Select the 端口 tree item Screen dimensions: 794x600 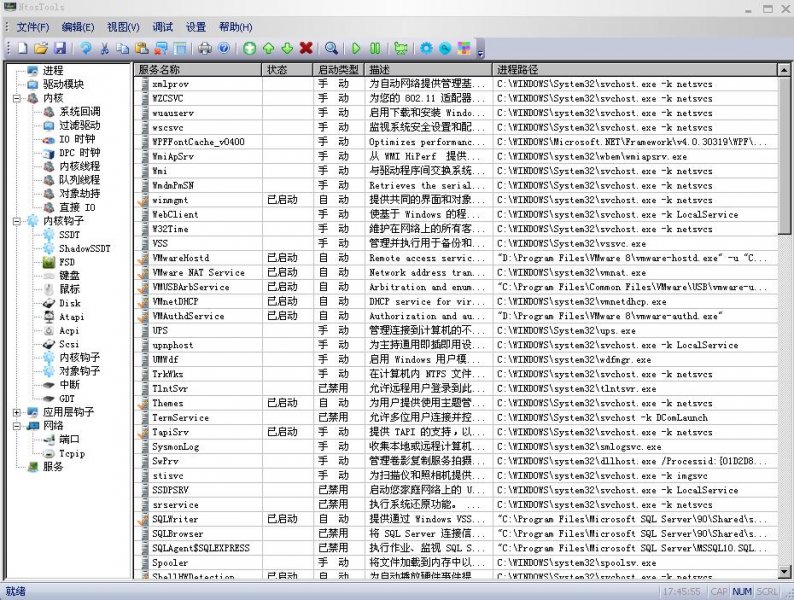tap(69, 439)
